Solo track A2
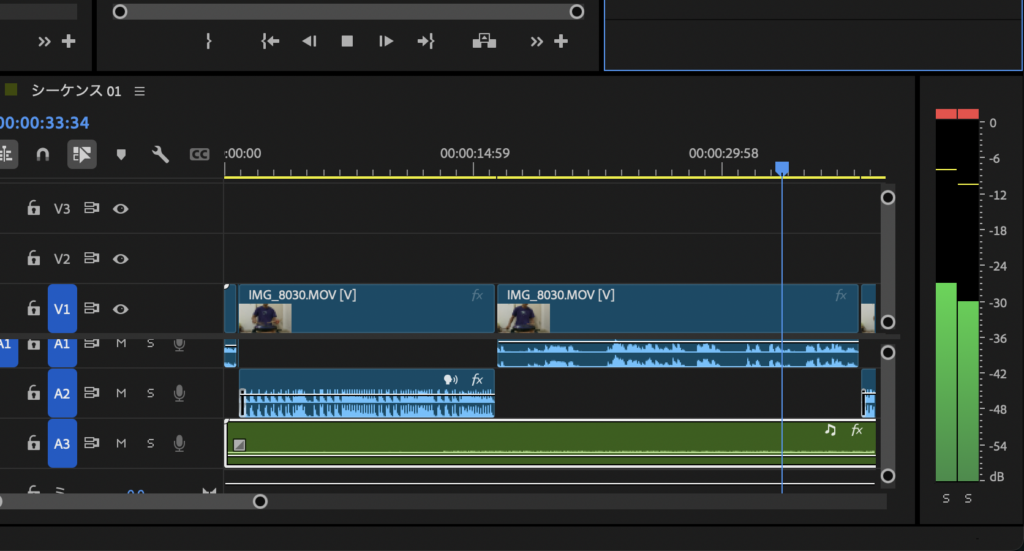1024x551 pixels. (150, 393)
